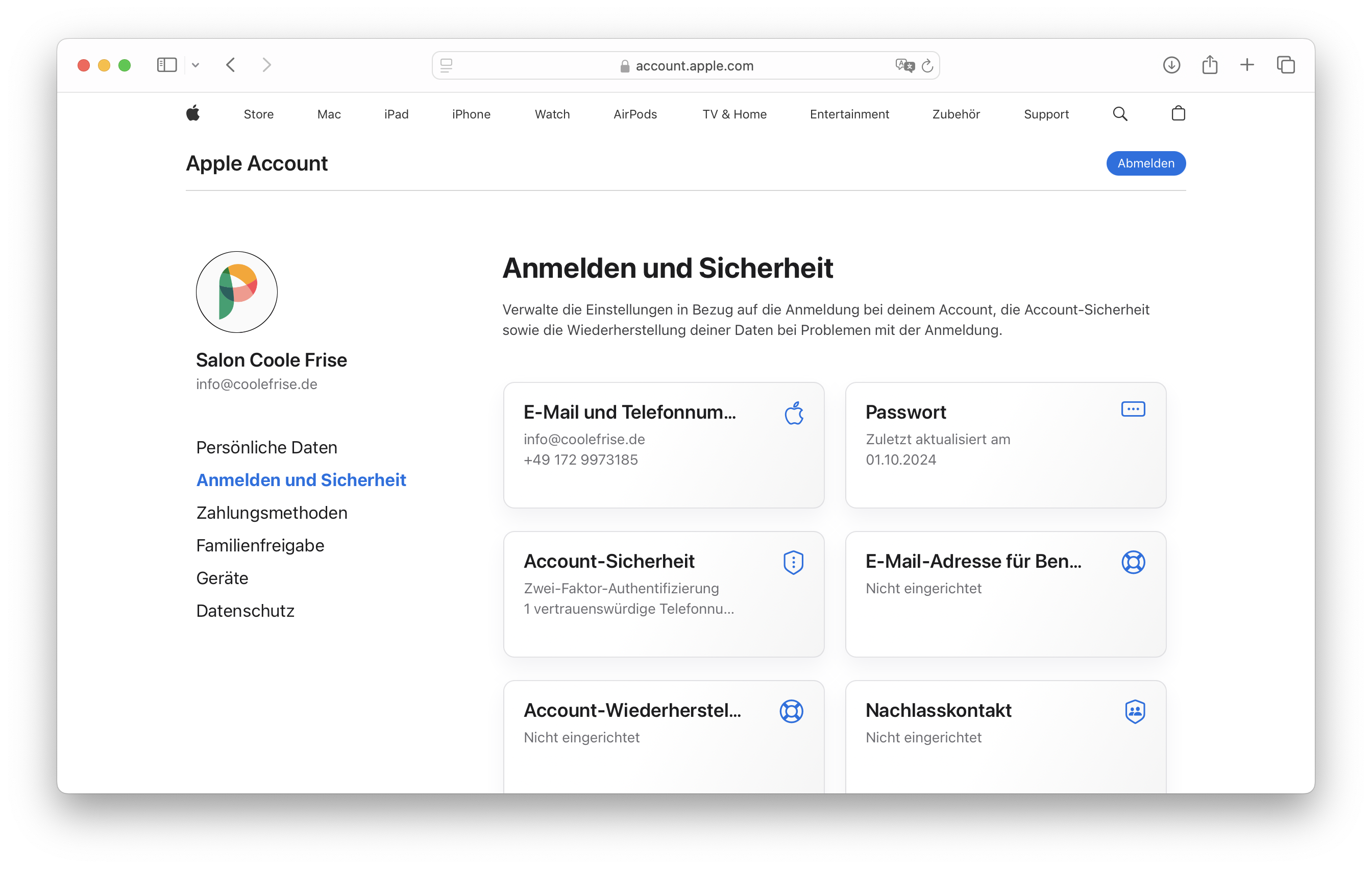1372x869 pixels.
Task: Click the contact shield icon in Nachlasskontakt card
Action: (1135, 711)
